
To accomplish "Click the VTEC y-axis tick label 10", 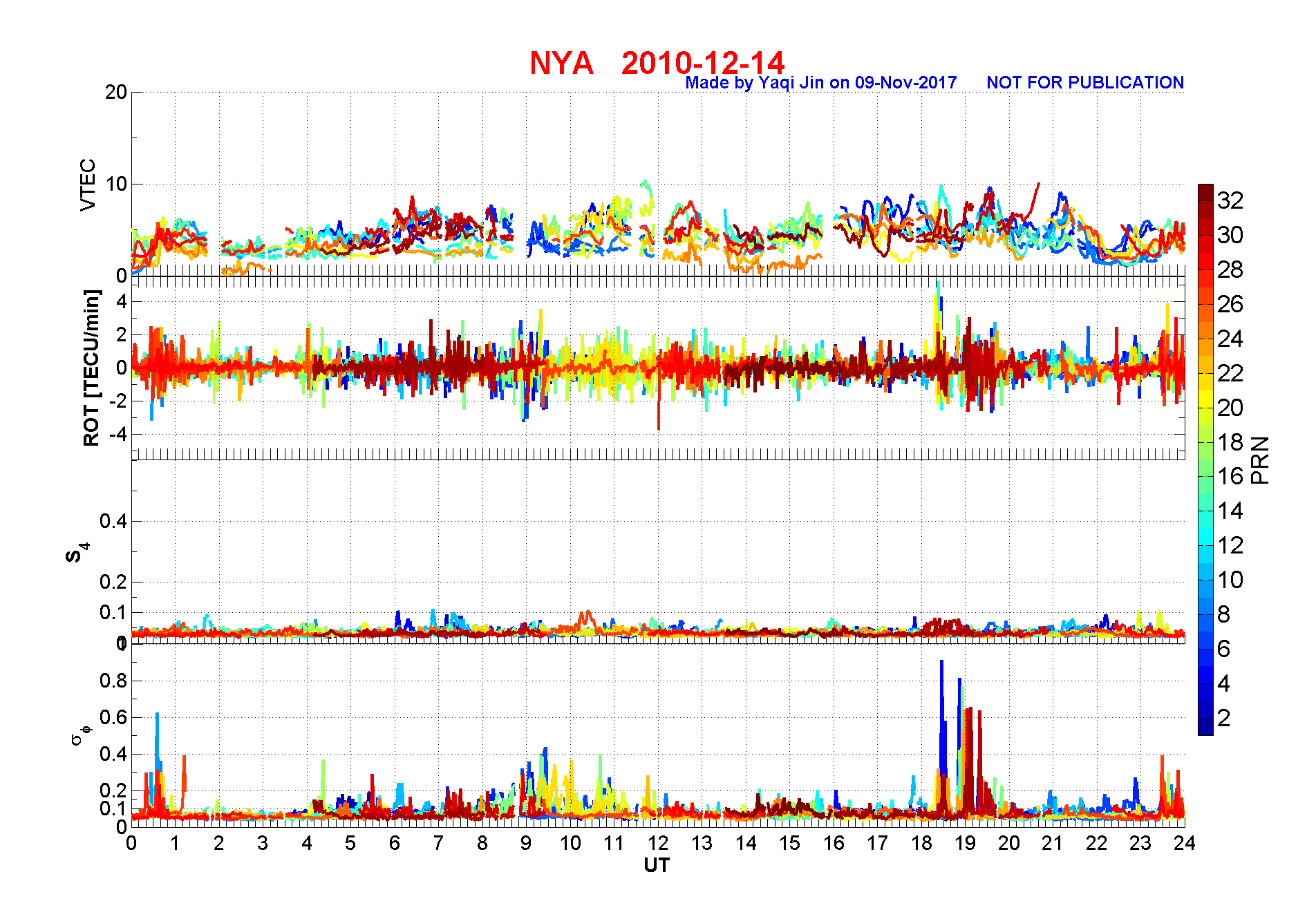I will (116, 184).
